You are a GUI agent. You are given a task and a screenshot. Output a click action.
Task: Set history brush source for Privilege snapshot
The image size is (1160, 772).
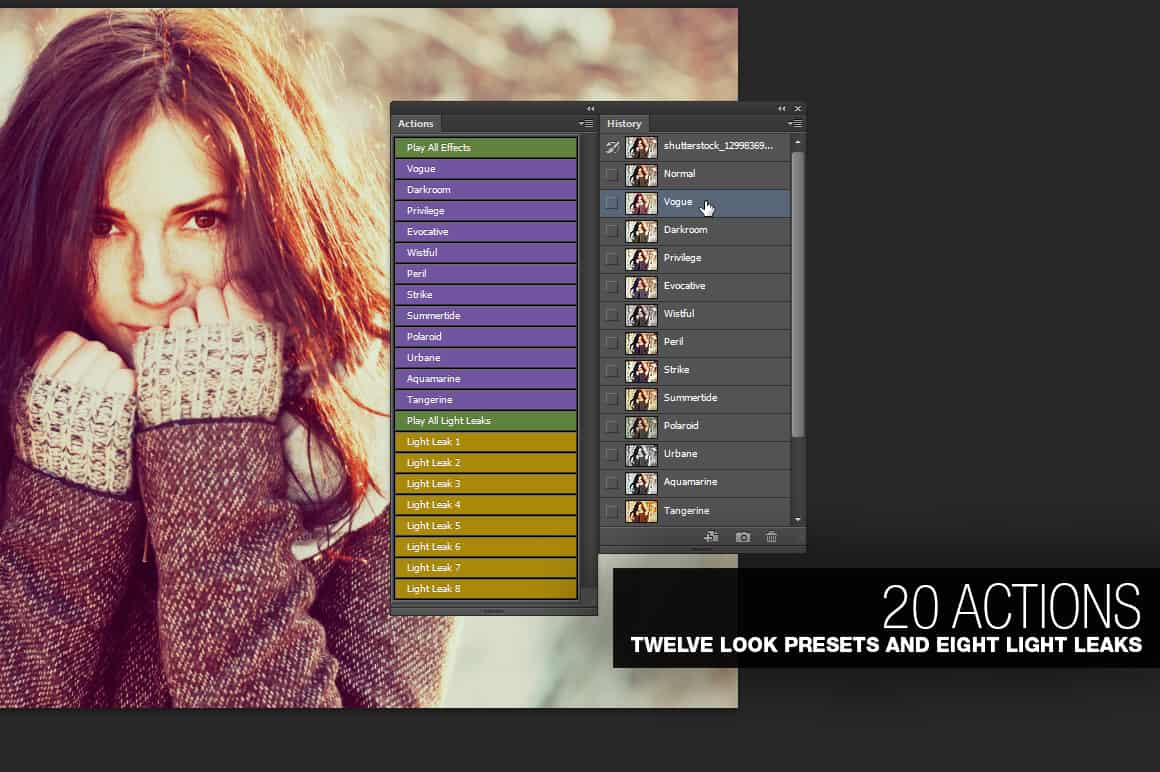(611, 259)
